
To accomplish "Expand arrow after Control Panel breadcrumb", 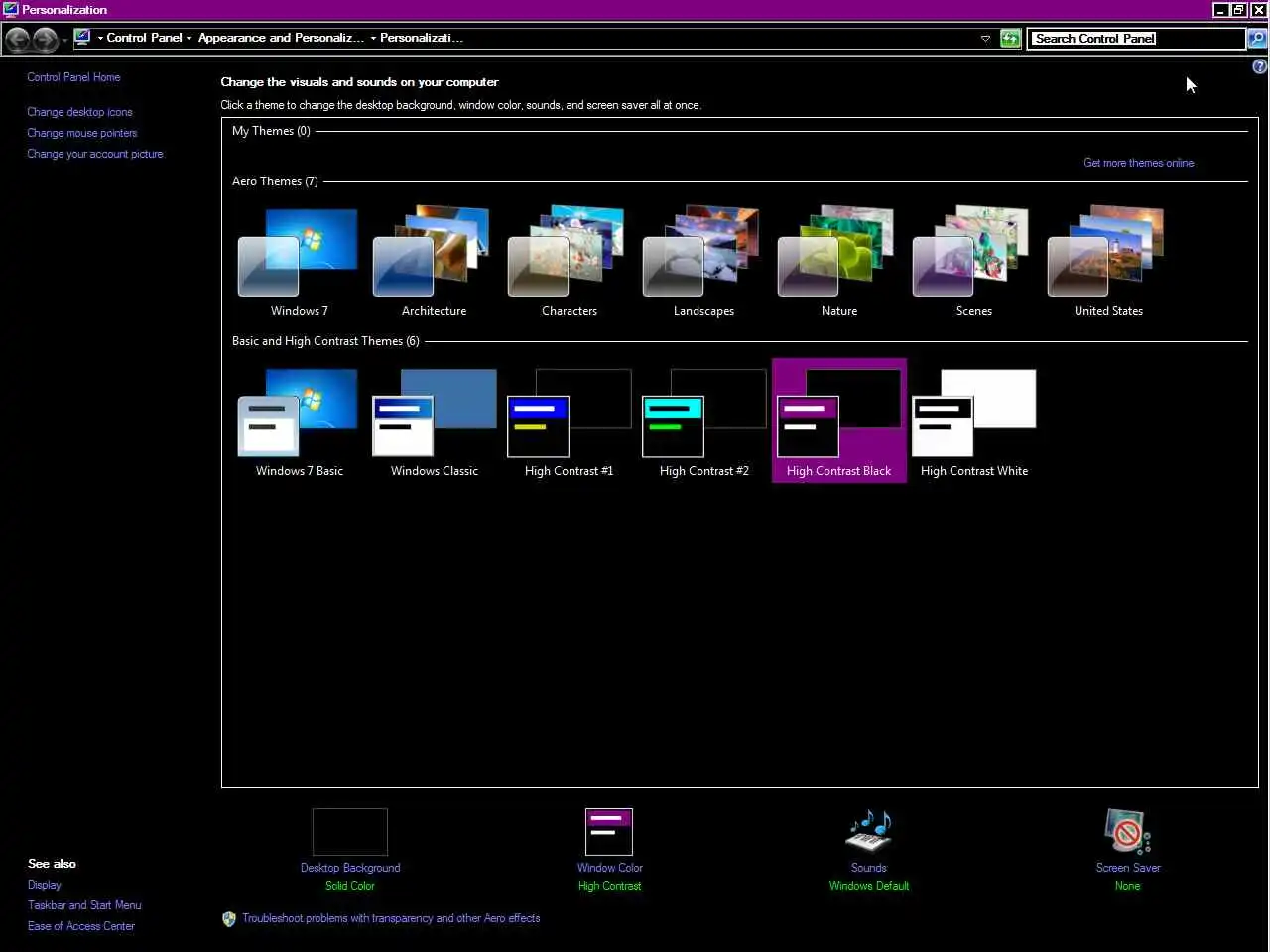I will (189, 39).
